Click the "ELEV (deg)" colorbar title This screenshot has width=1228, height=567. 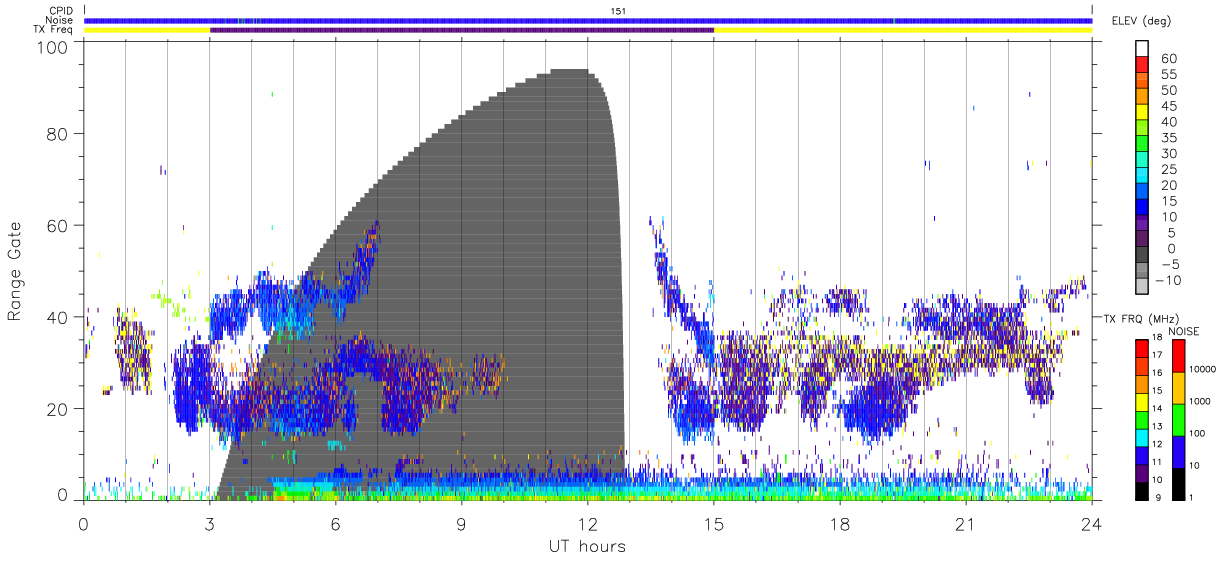tap(1142, 21)
